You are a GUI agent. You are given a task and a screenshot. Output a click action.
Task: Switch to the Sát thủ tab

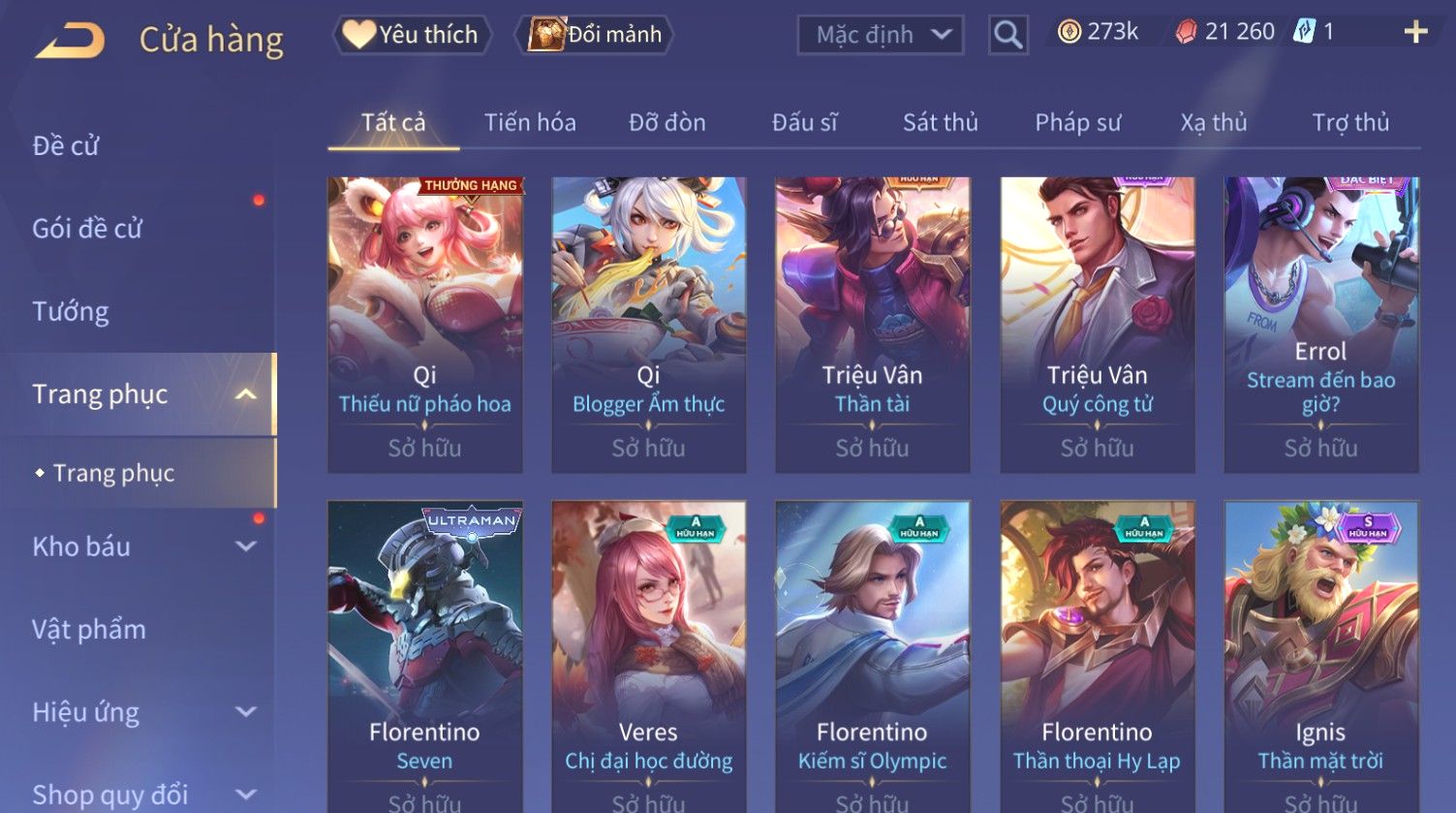coord(940,122)
